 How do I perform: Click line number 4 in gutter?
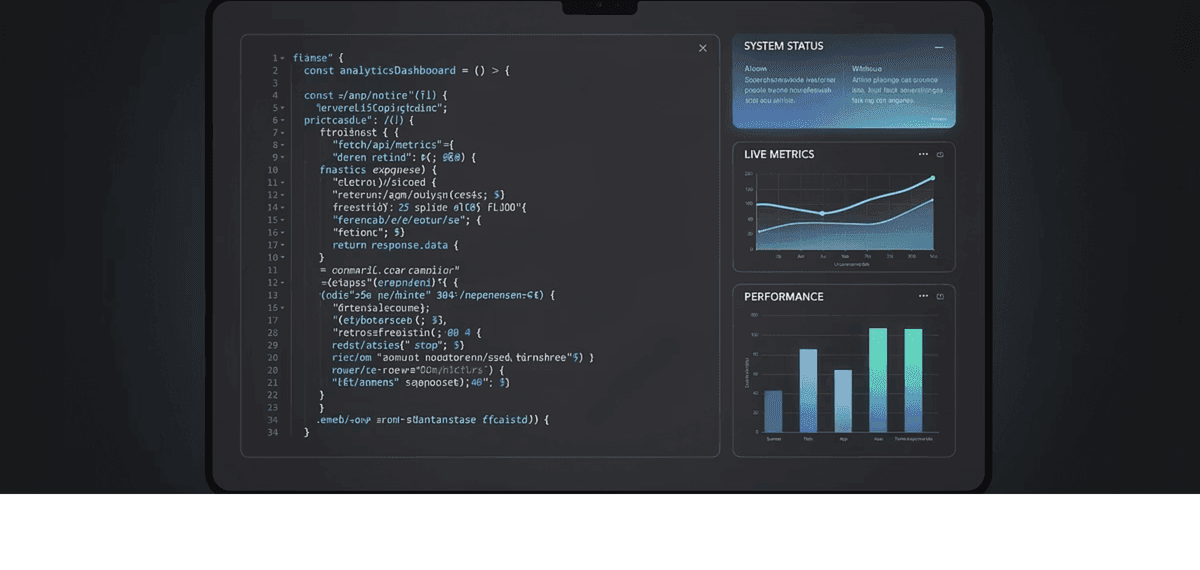[x=274, y=95]
